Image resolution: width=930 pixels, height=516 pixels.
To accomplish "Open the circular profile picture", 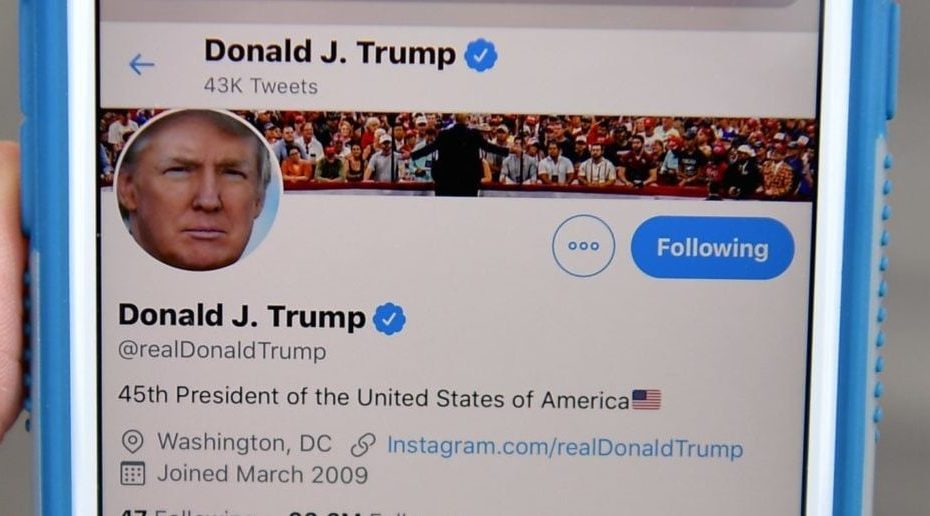I will coord(198,189).
